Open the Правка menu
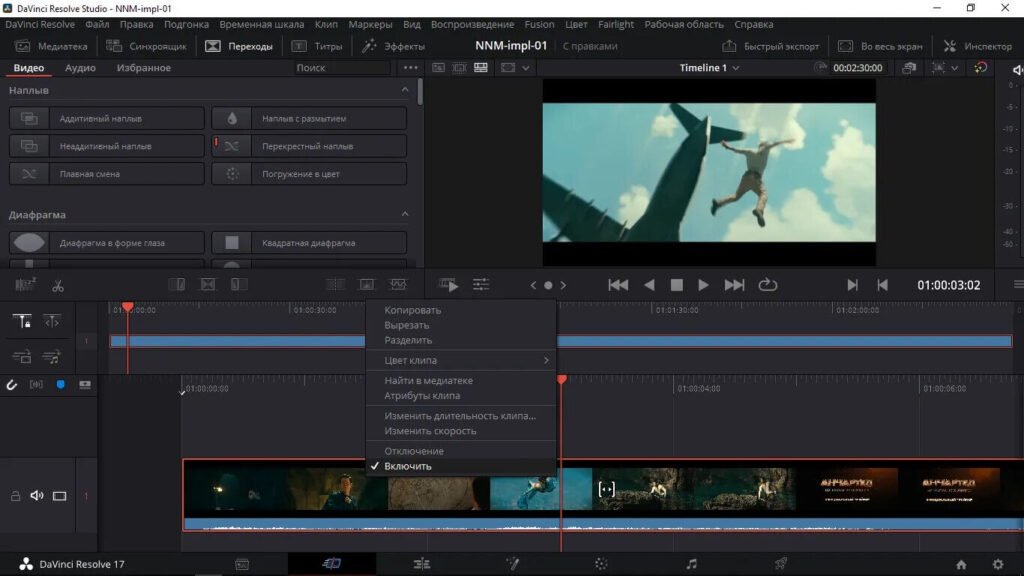1024x576 pixels. pyautogui.click(x=136, y=24)
